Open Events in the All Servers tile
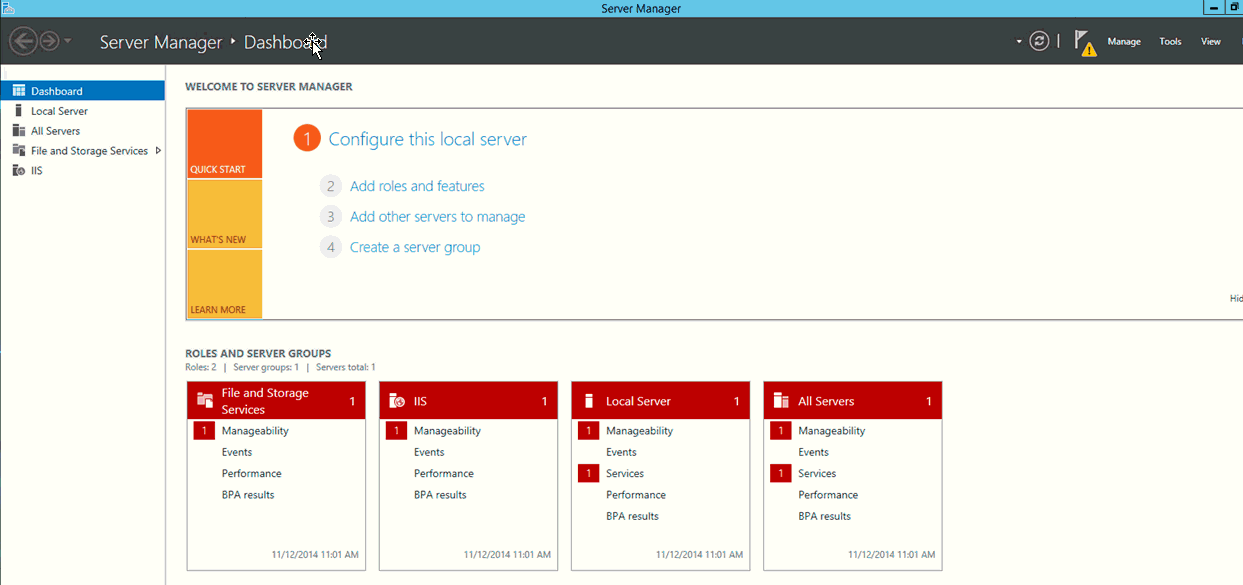 click(x=813, y=452)
